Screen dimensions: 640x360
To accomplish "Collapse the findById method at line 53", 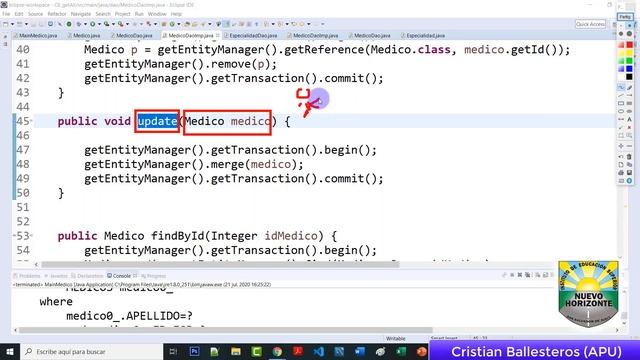I will (x=32, y=236).
